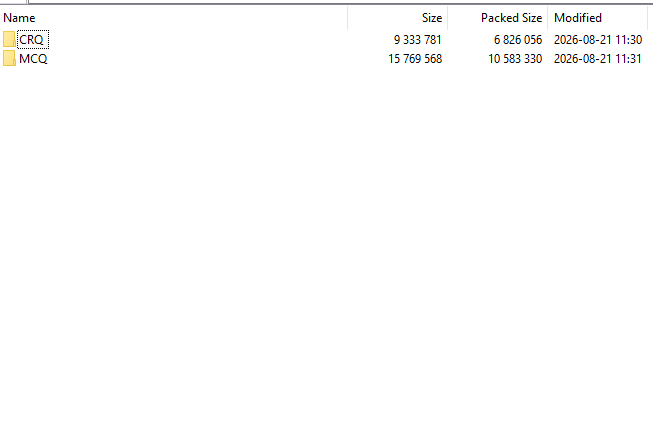Click CRQ packed size 6 826 056
This screenshot has height=431, width=653.
(x=518, y=40)
